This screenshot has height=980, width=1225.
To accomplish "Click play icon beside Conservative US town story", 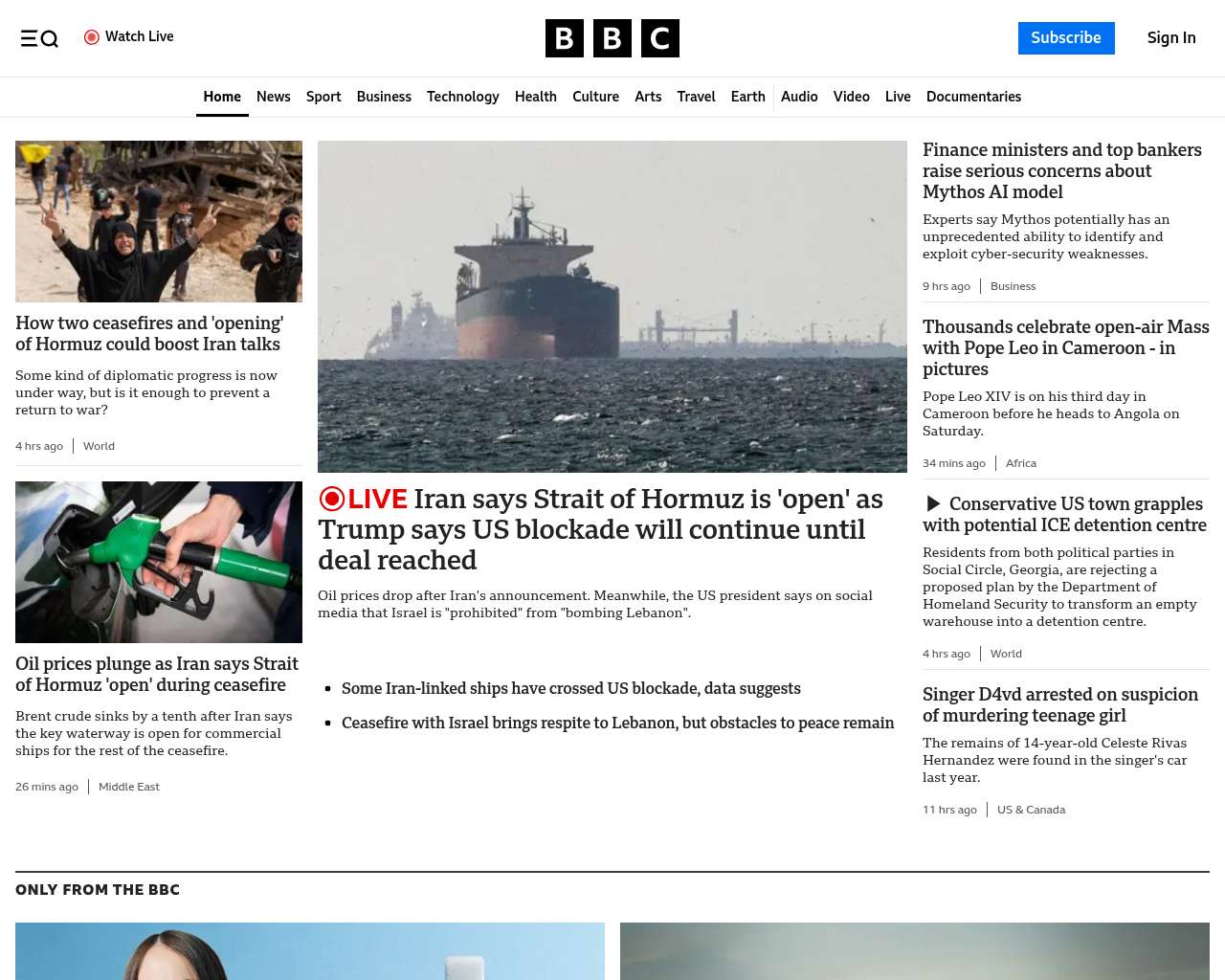I will (933, 504).
